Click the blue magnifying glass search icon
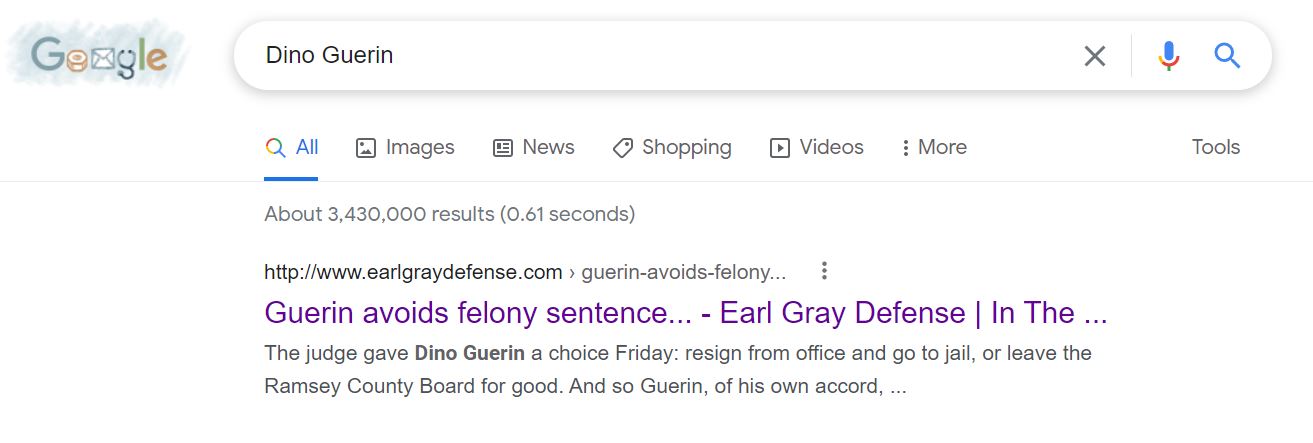Image resolution: width=1313 pixels, height=443 pixels. click(x=1227, y=56)
